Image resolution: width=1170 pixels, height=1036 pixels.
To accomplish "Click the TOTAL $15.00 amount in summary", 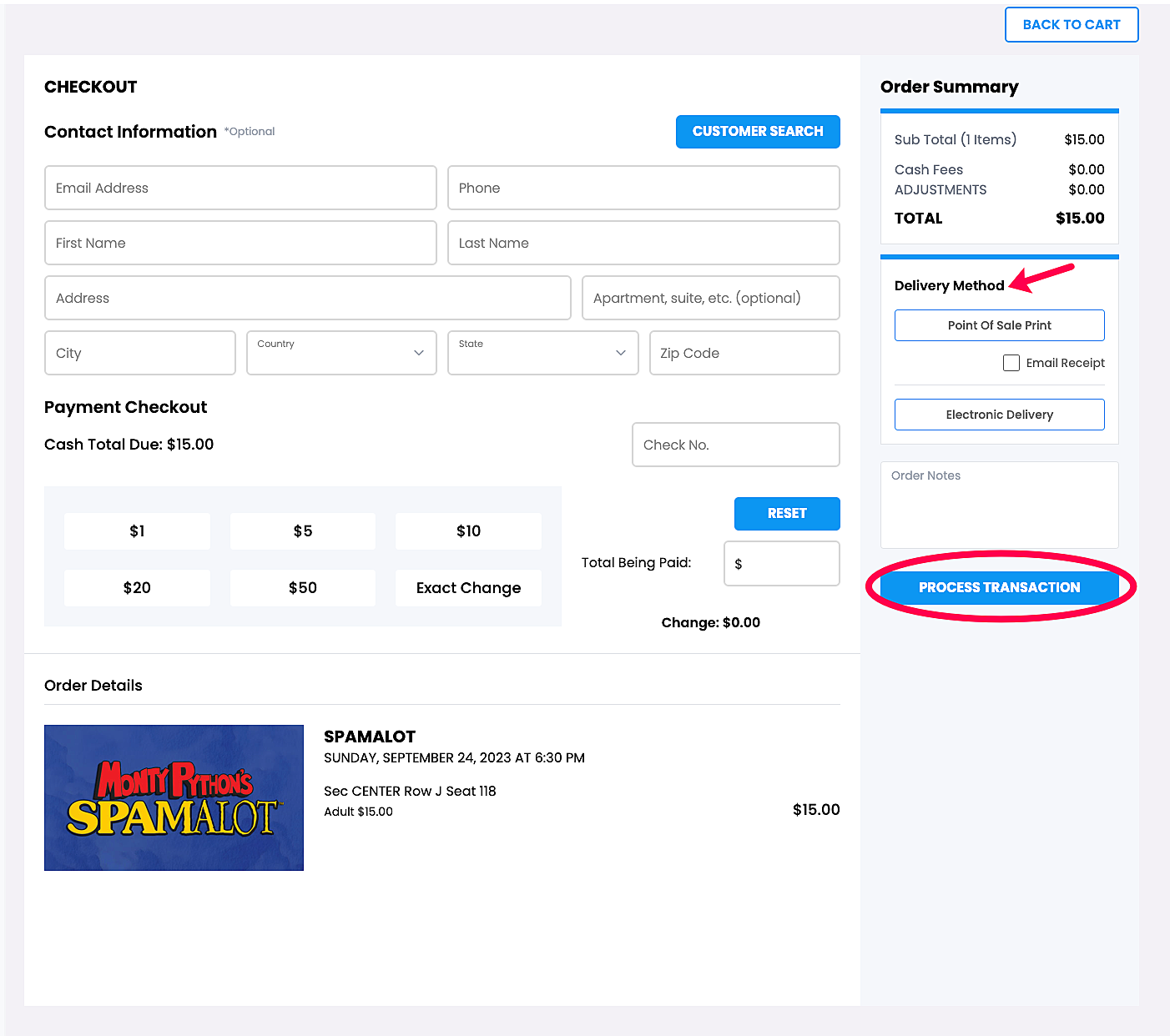I will coord(1080,219).
